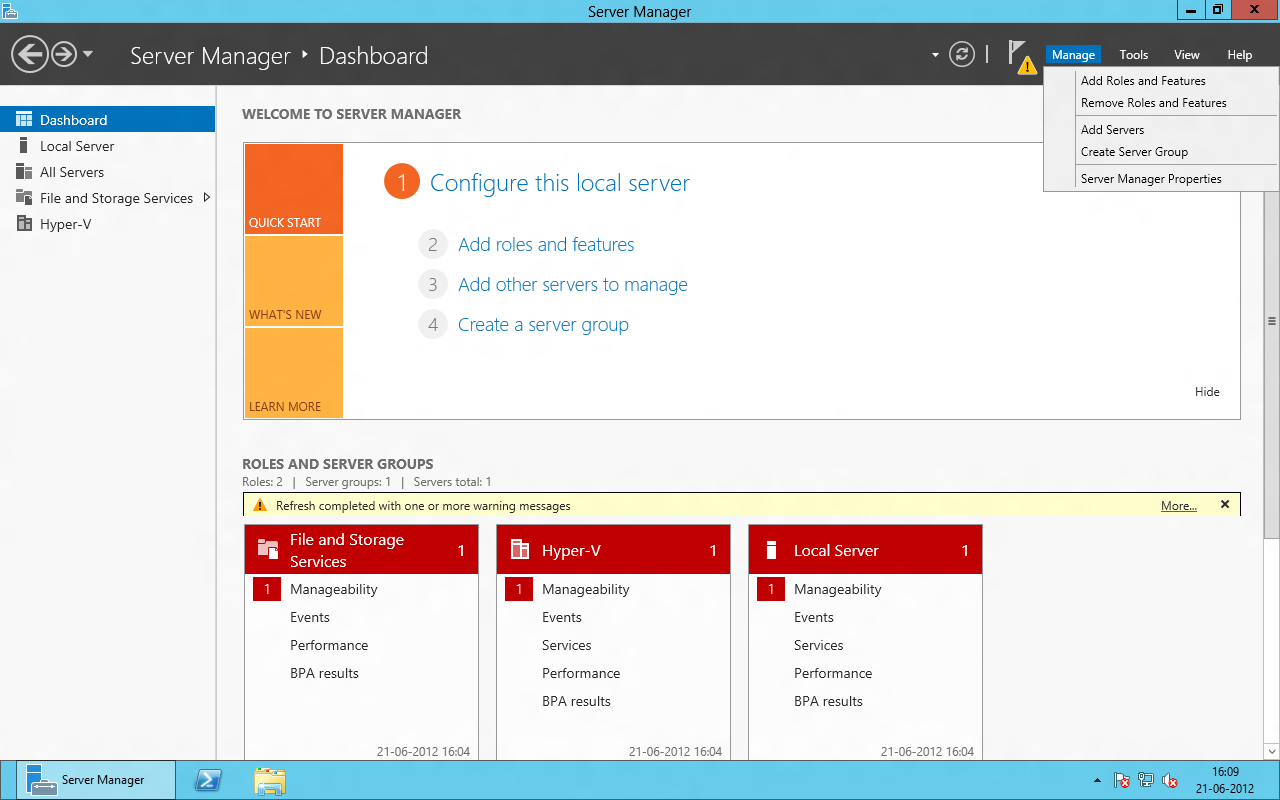Screen dimensions: 1280x800
Task: Click the Refresh dashboard icon
Action: coord(962,54)
